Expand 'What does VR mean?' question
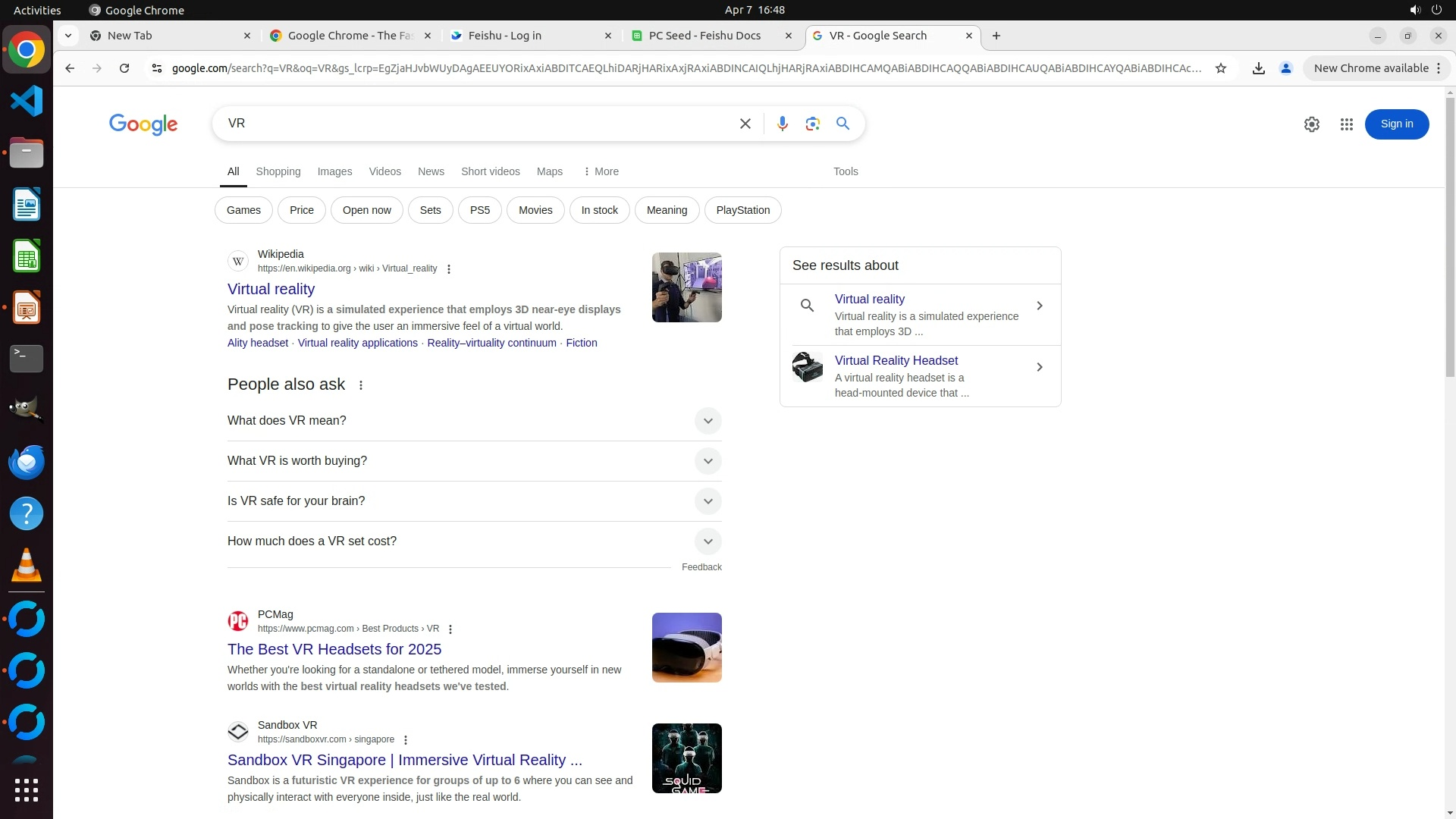This screenshot has height=819, width=1456. [x=707, y=421]
